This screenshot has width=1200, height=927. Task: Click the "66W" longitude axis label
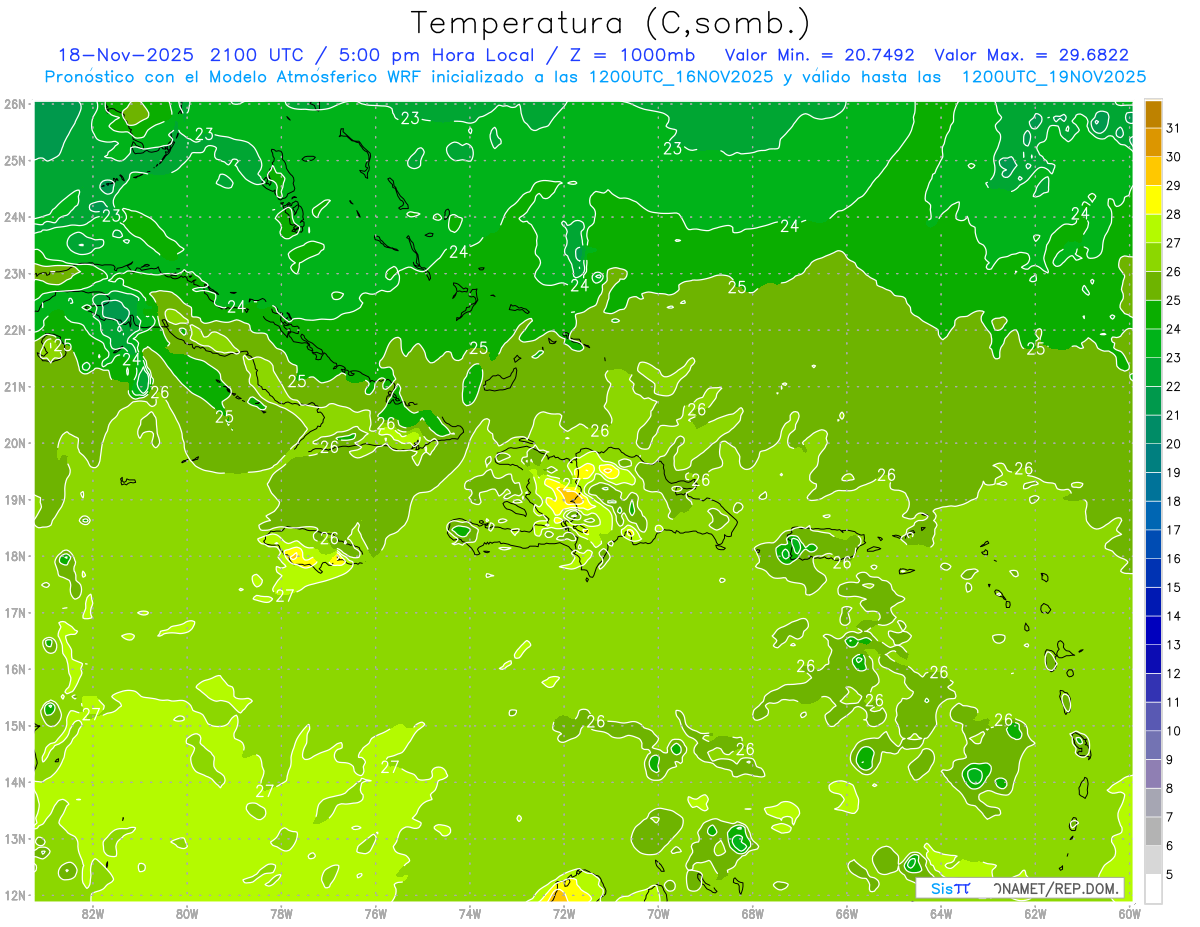click(x=846, y=912)
